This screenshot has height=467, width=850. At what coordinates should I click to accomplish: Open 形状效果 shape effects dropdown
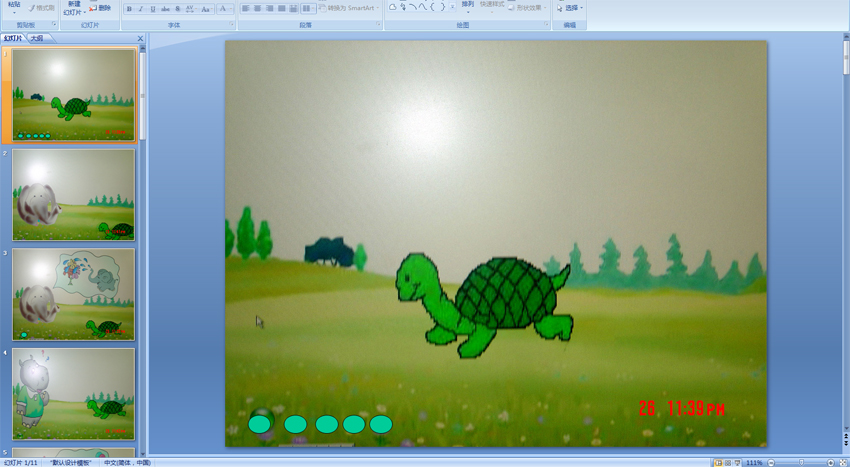(x=527, y=8)
